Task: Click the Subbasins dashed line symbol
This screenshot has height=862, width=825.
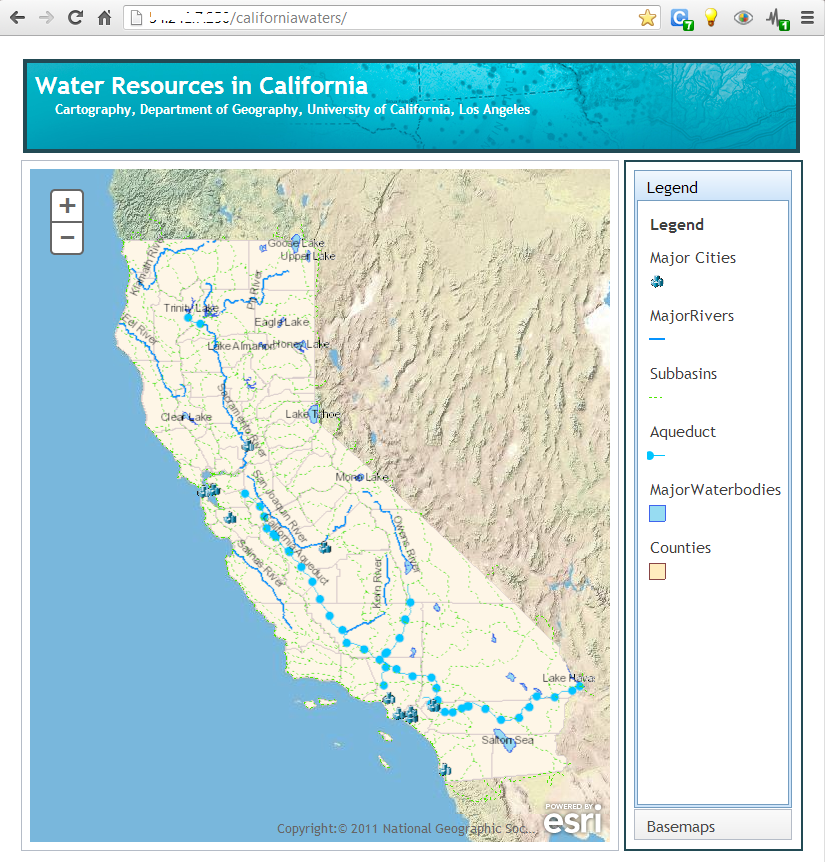Action: tap(655, 397)
